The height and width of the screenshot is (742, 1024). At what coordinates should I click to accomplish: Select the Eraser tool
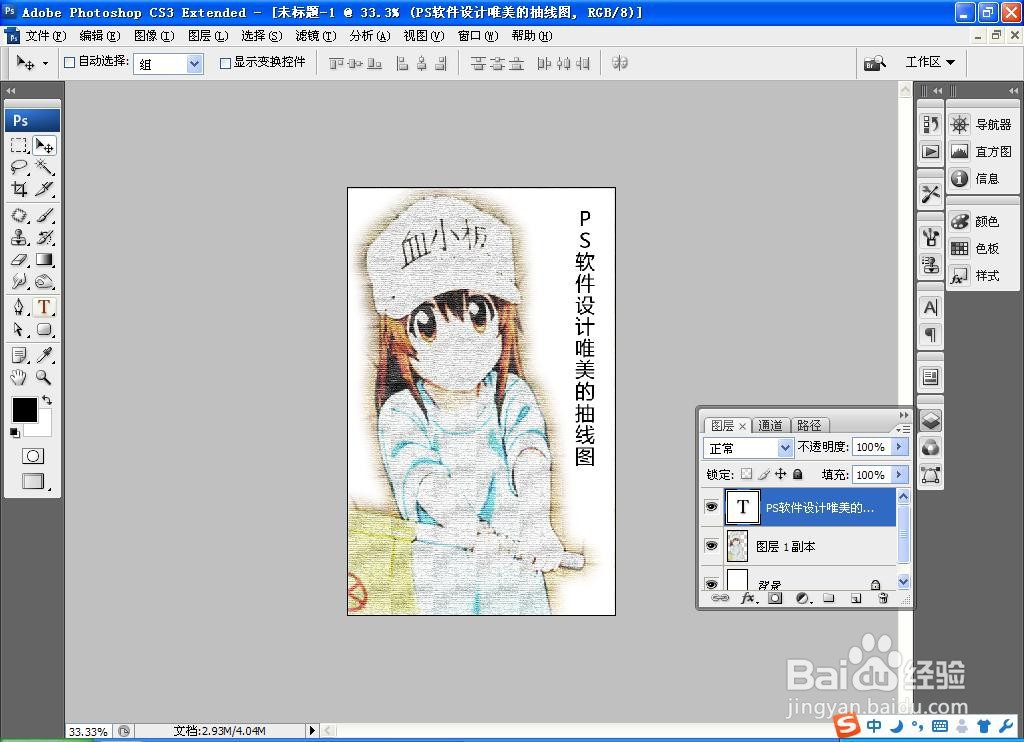20,259
